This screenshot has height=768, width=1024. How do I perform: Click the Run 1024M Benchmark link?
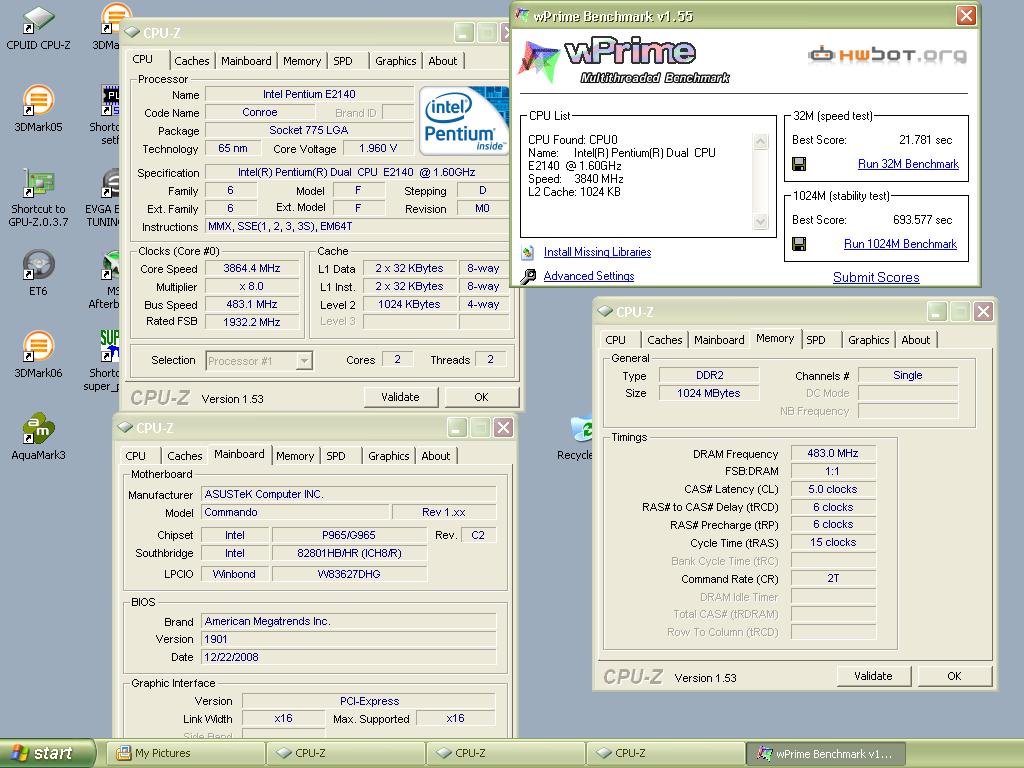[900, 244]
